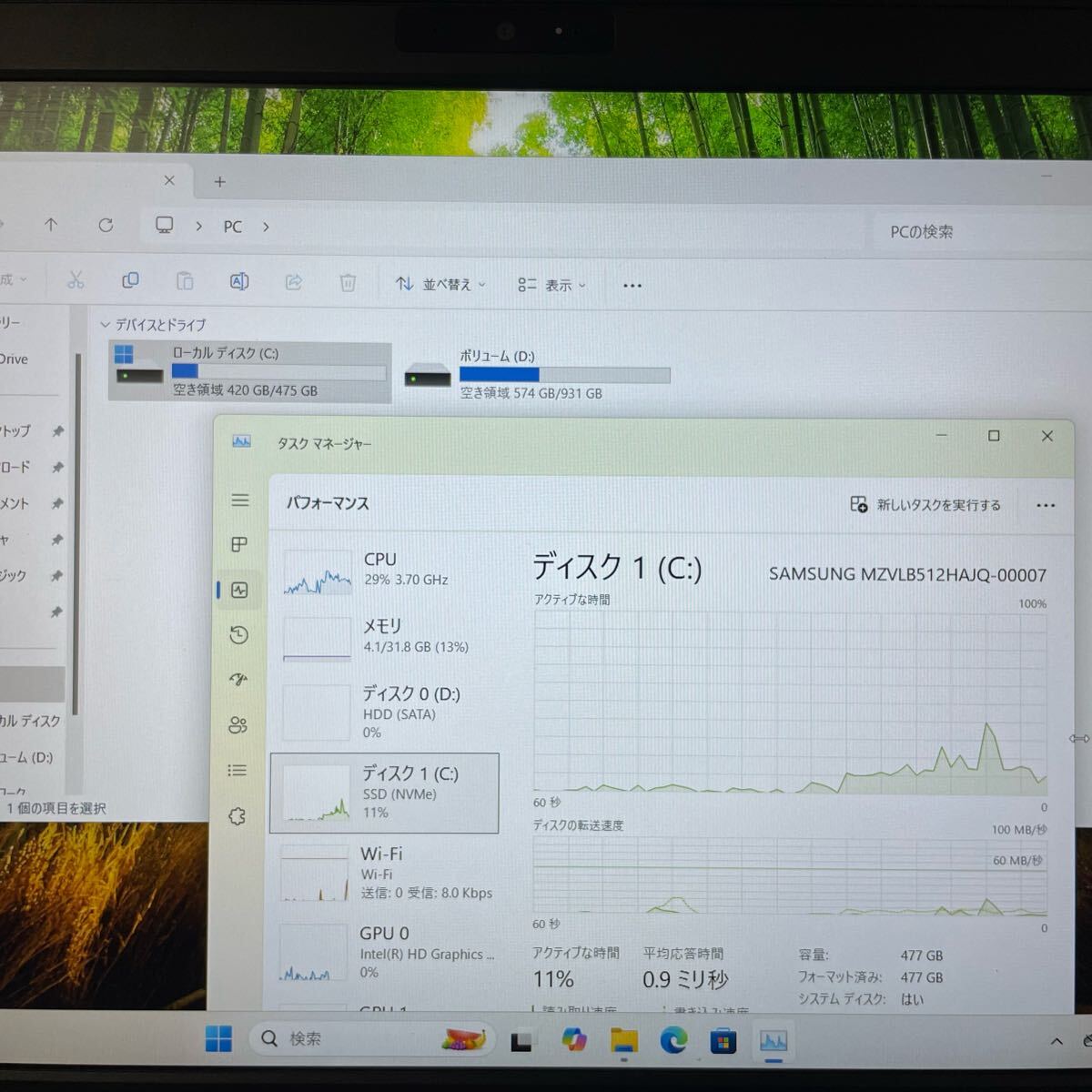
Task: Launch Microsoft Edge from the taskbar
Action: [673, 1040]
